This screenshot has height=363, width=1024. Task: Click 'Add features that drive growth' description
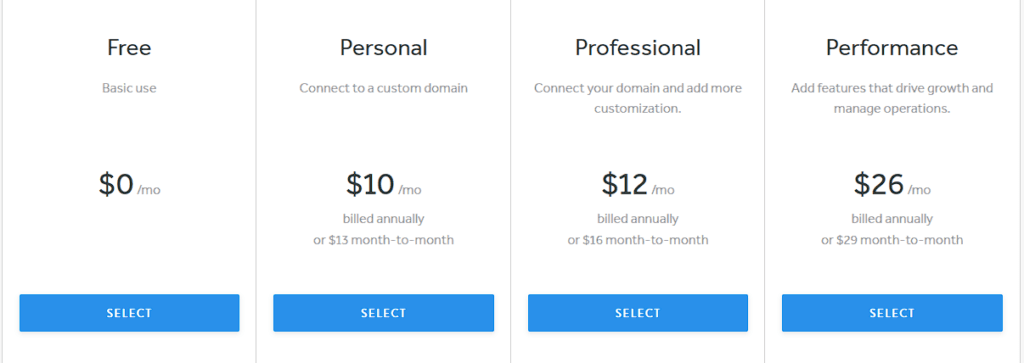tap(892, 98)
